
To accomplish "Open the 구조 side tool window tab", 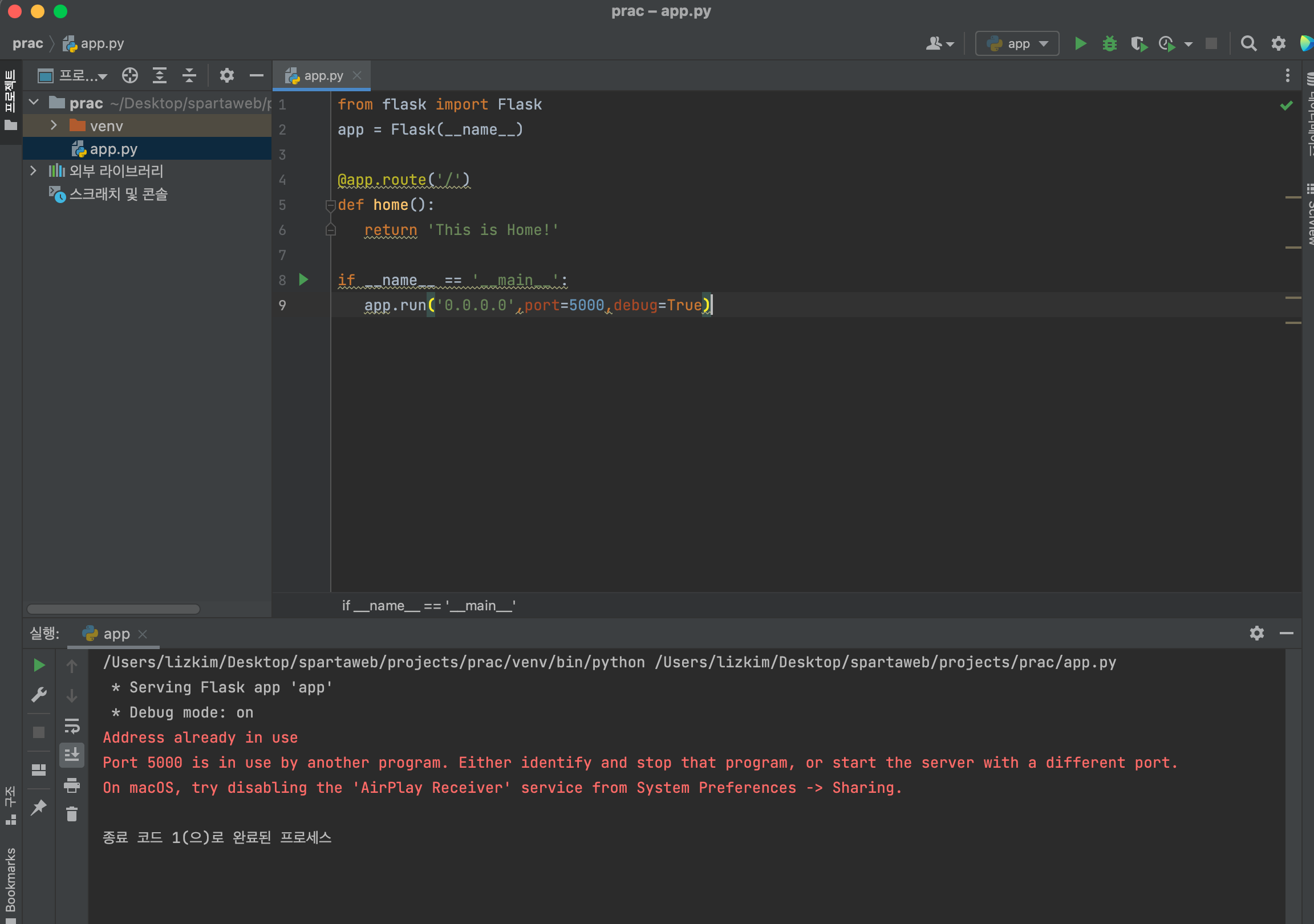I will 10,804.
